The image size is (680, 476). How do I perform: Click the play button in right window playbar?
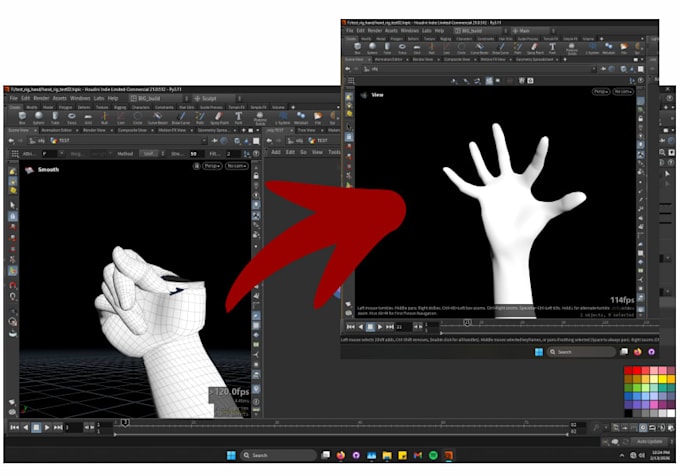380,327
